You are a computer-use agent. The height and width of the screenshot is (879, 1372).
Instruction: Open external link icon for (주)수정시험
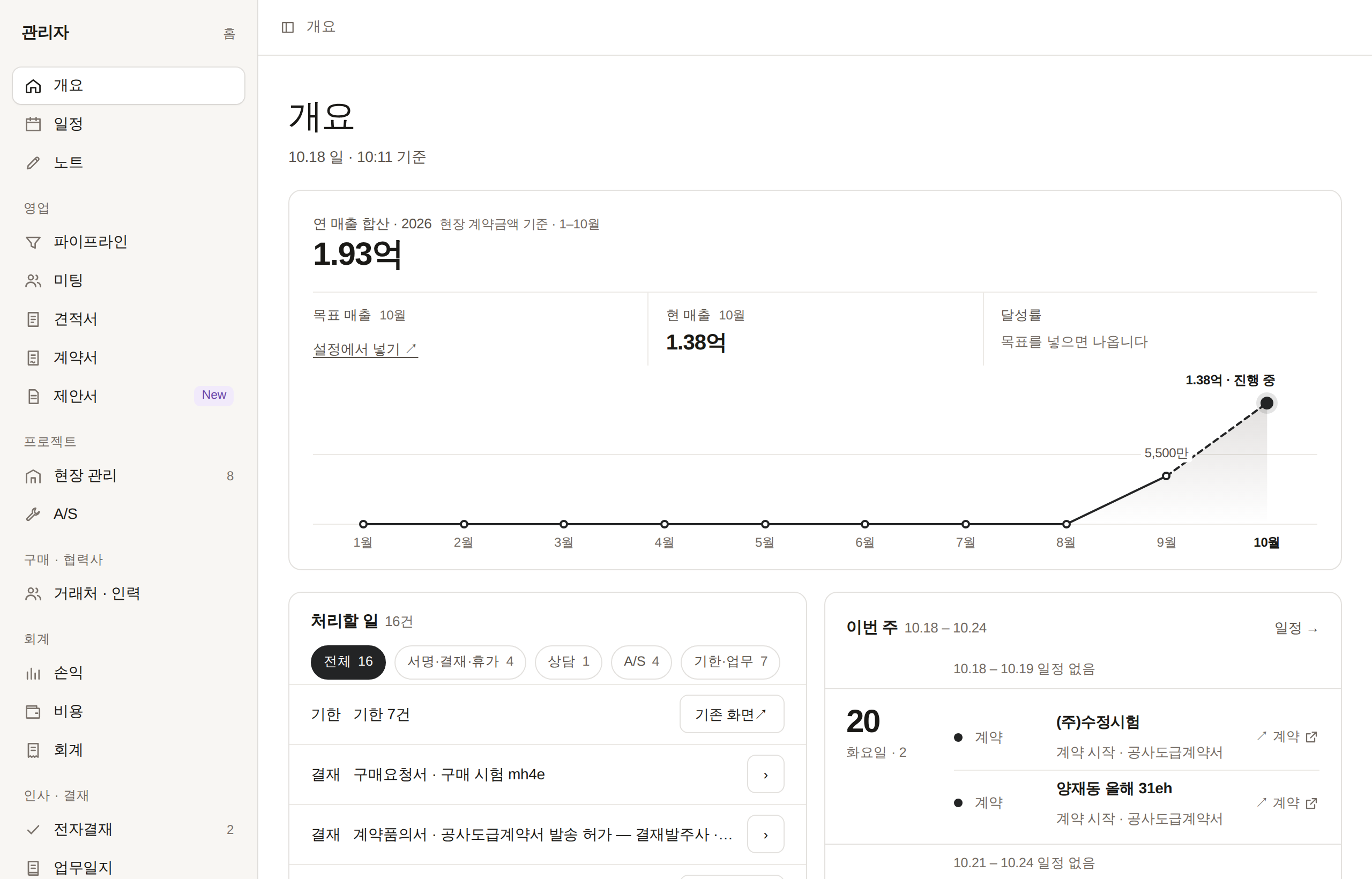point(1311,737)
